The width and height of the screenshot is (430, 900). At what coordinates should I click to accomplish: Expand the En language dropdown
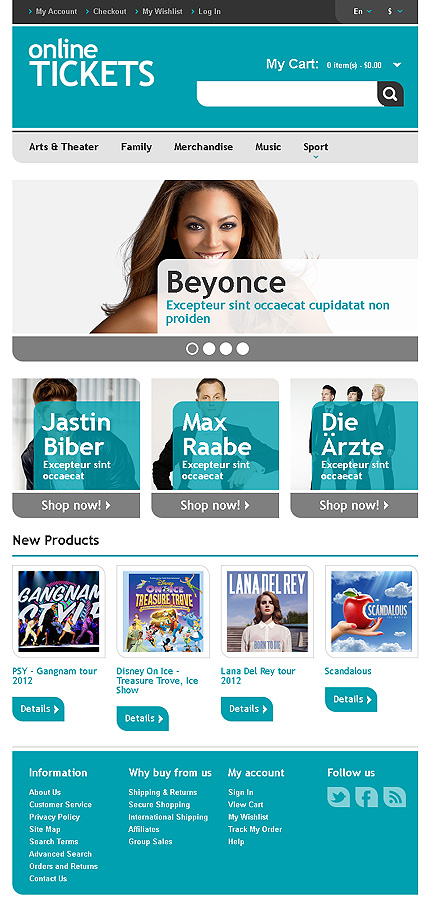(x=362, y=11)
